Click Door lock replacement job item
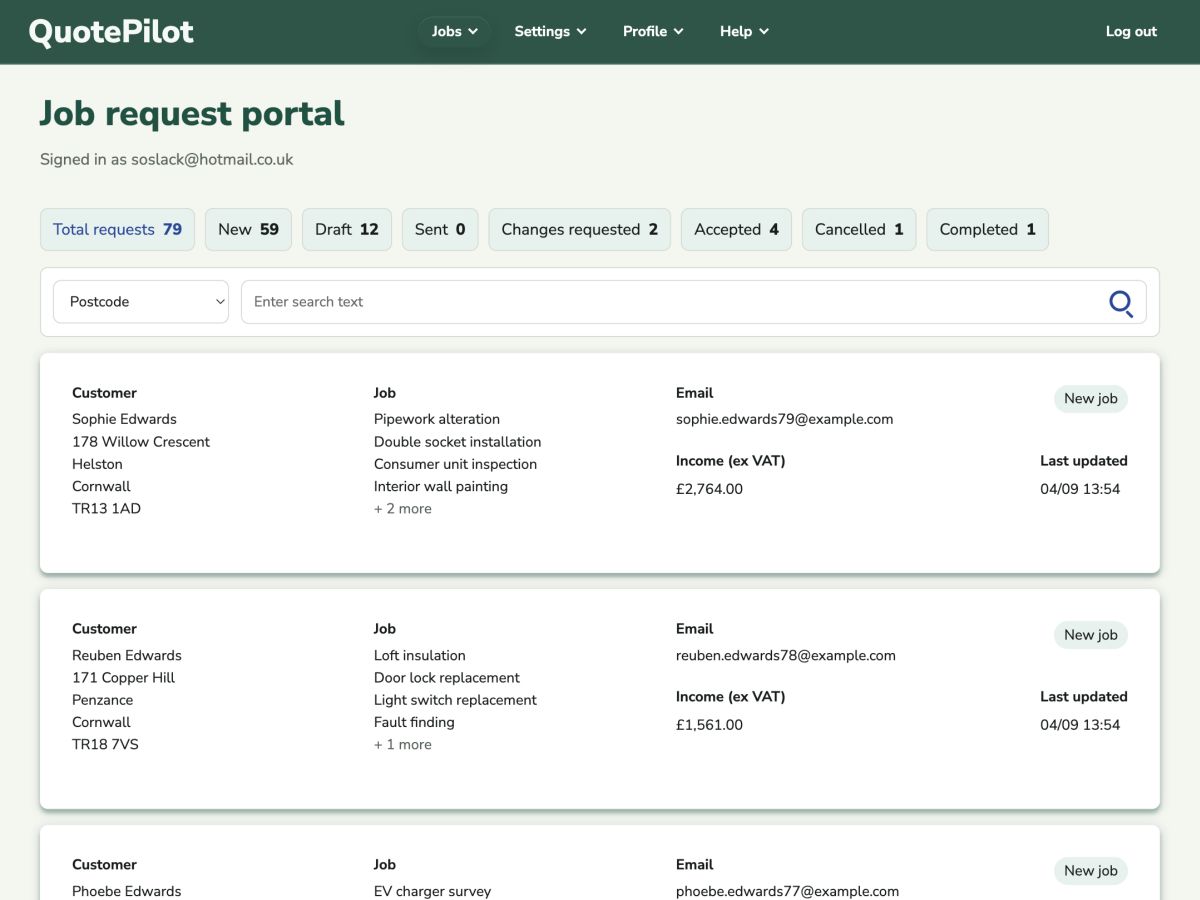Viewport: 1200px width, 900px height. [x=447, y=678]
